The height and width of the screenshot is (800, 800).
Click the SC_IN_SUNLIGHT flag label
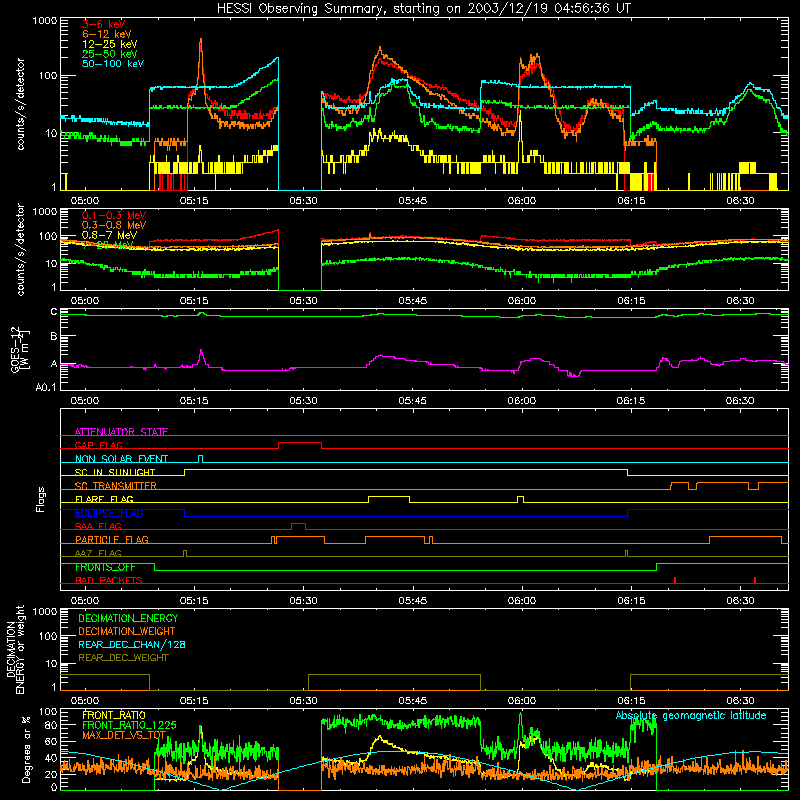click(115, 472)
